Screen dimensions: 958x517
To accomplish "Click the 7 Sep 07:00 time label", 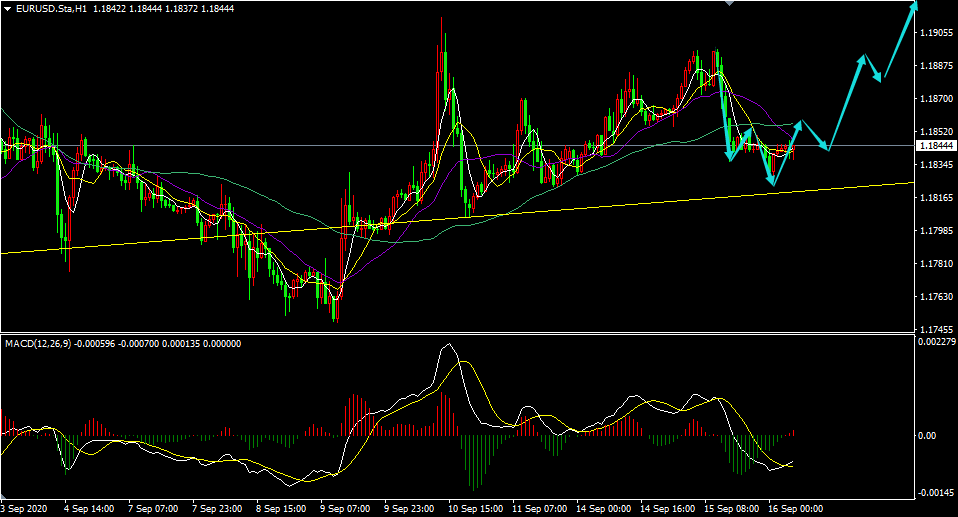I will point(153,508).
